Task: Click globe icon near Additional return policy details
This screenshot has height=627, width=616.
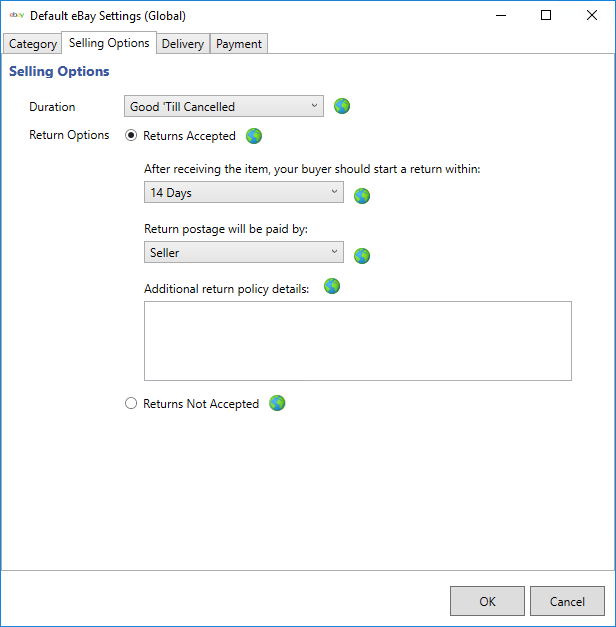Action: 332,287
